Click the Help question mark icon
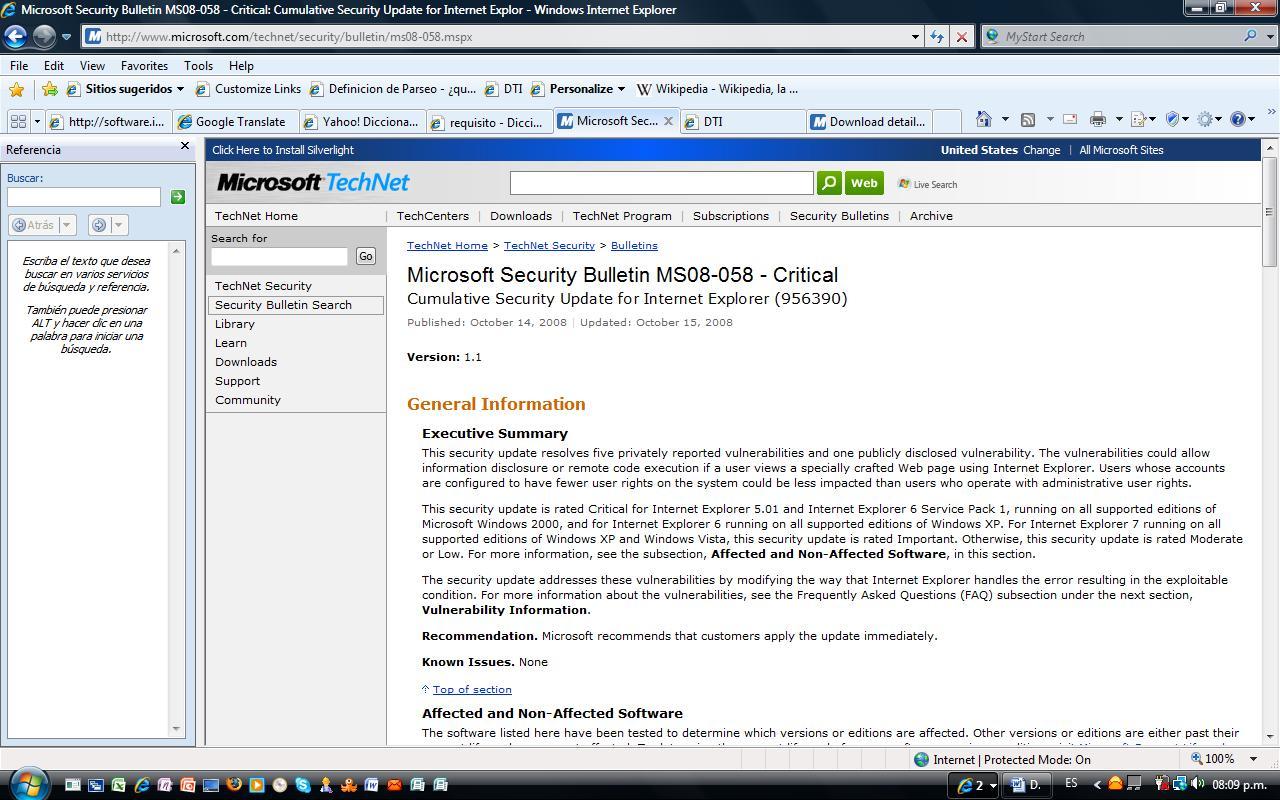 pyautogui.click(x=1238, y=119)
